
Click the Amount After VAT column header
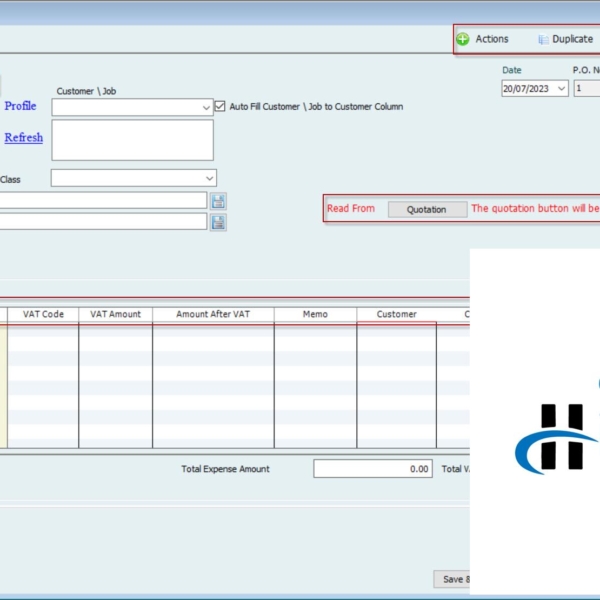pos(213,315)
